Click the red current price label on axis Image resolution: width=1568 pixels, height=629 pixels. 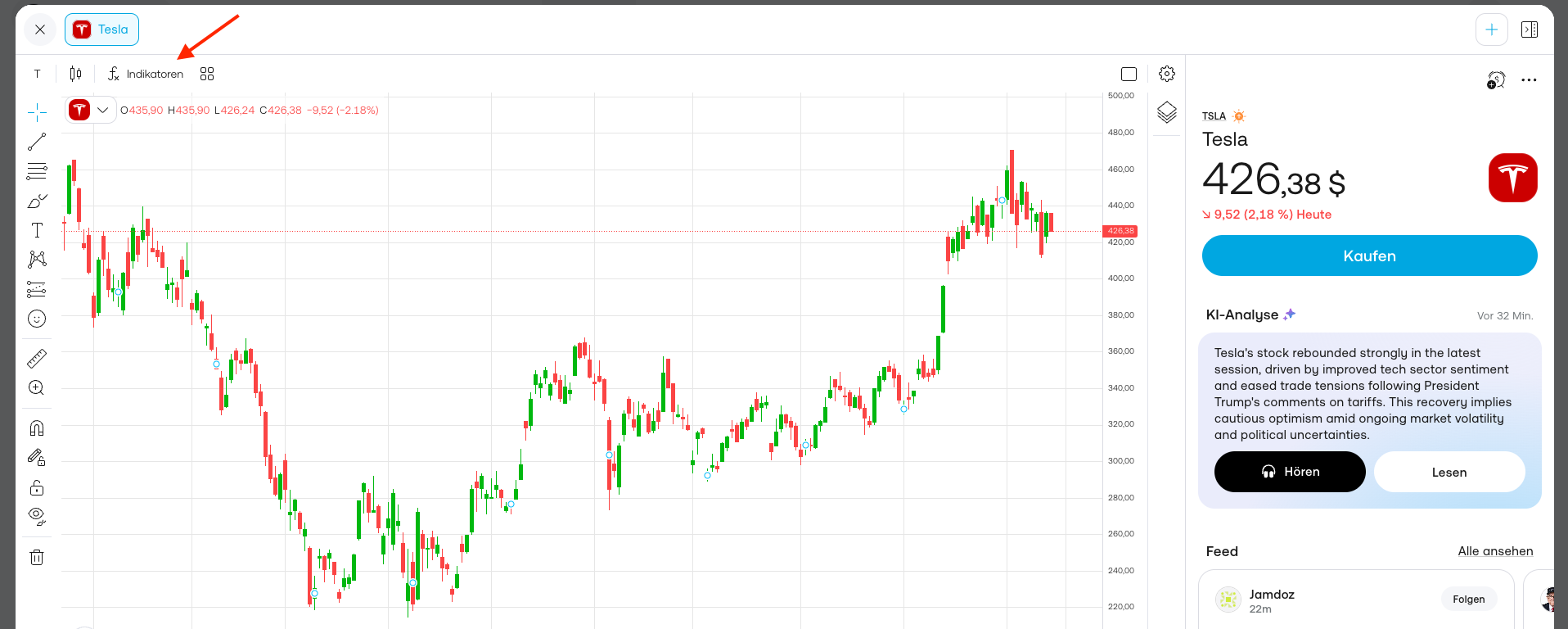pos(1120,231)
